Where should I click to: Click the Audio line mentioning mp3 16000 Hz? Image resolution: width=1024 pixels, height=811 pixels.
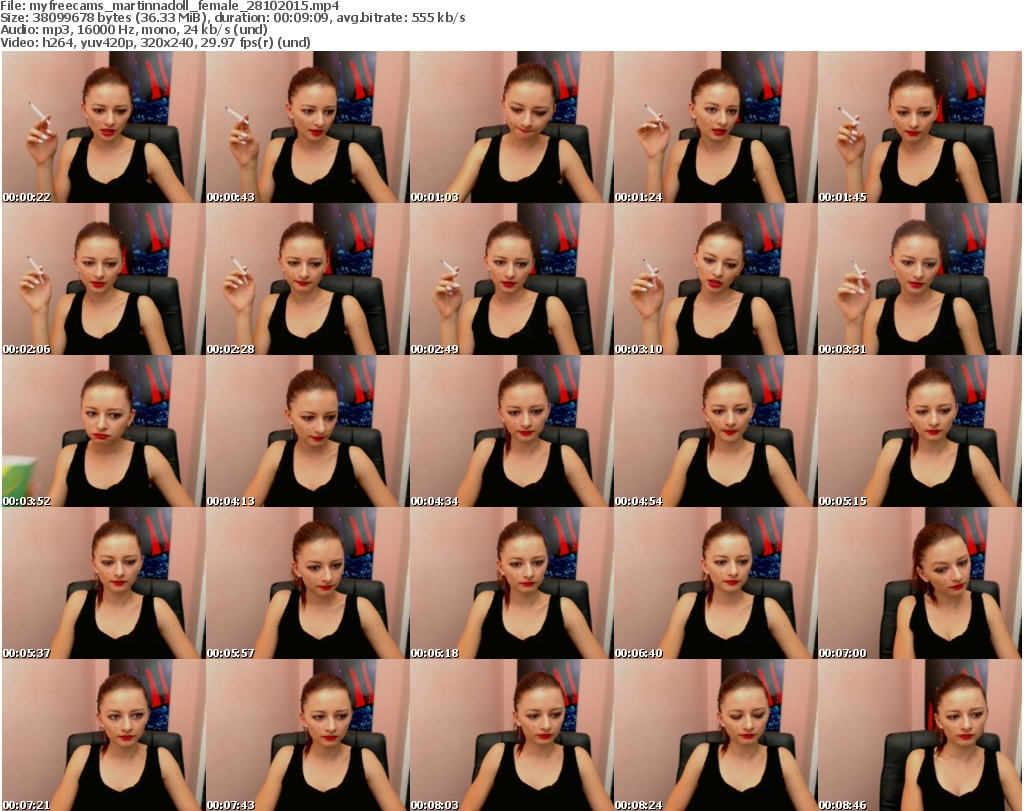tap(134, 30)
